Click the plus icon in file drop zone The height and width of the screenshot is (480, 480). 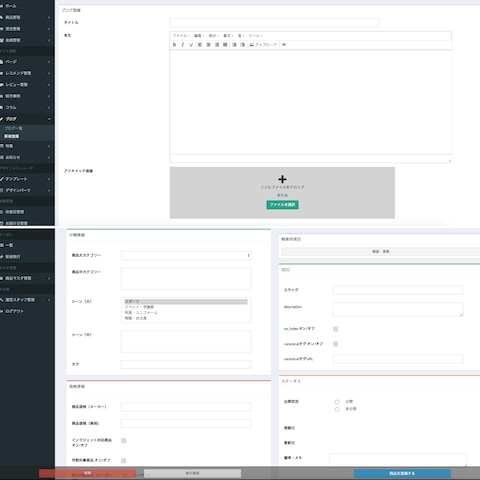[282, 179]
